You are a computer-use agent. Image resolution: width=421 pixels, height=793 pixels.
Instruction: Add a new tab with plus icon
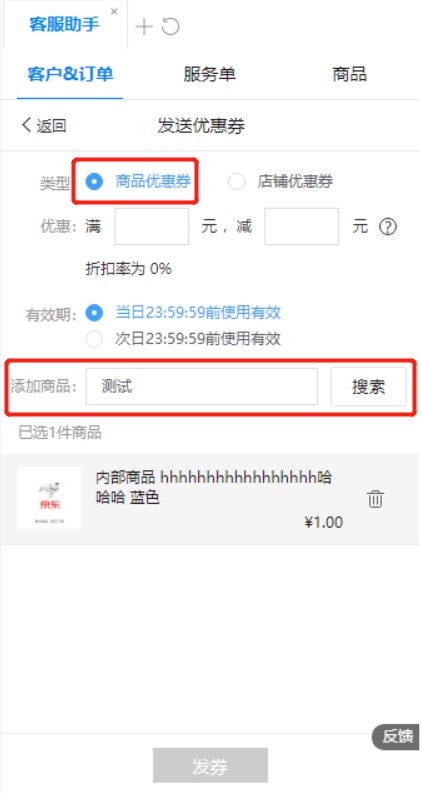(x=144, y=26)
